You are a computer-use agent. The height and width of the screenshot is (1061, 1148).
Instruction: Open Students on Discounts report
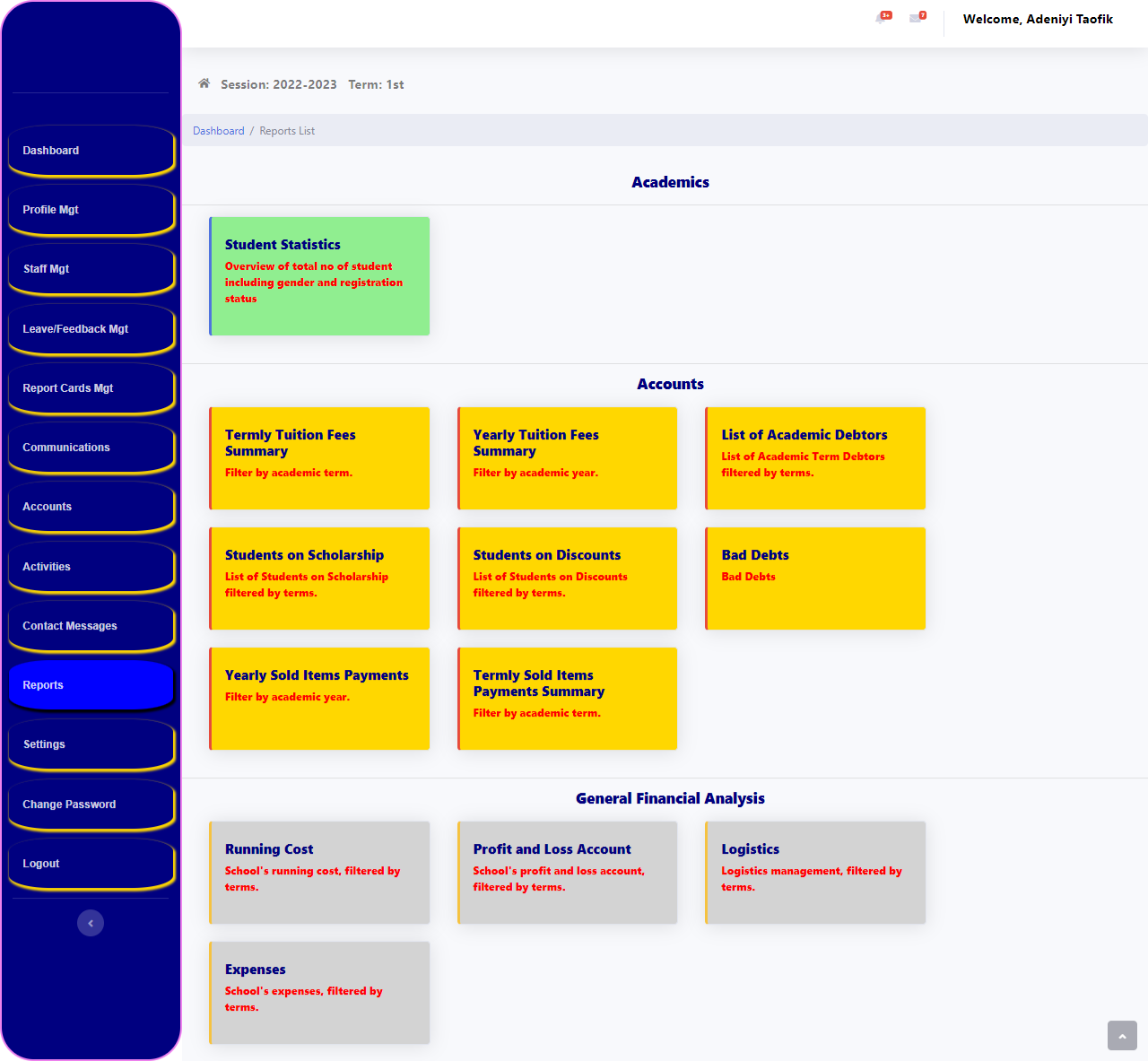(x=568, y=578)
